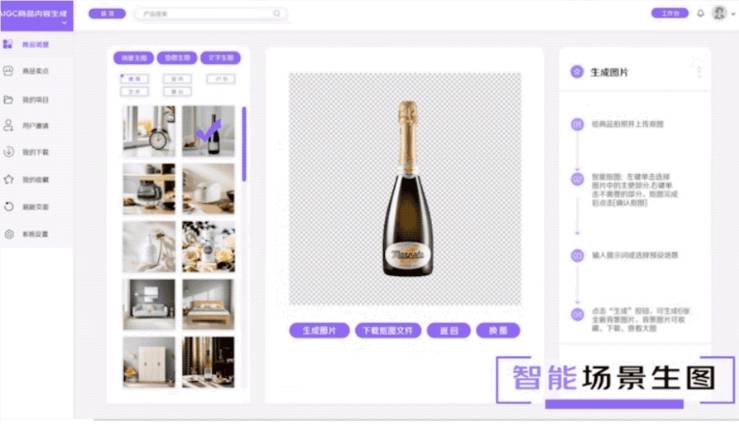Click the step 02 circle marker
Image resolution: width=739 pixels, height=424 pixels.
point(577,179)
